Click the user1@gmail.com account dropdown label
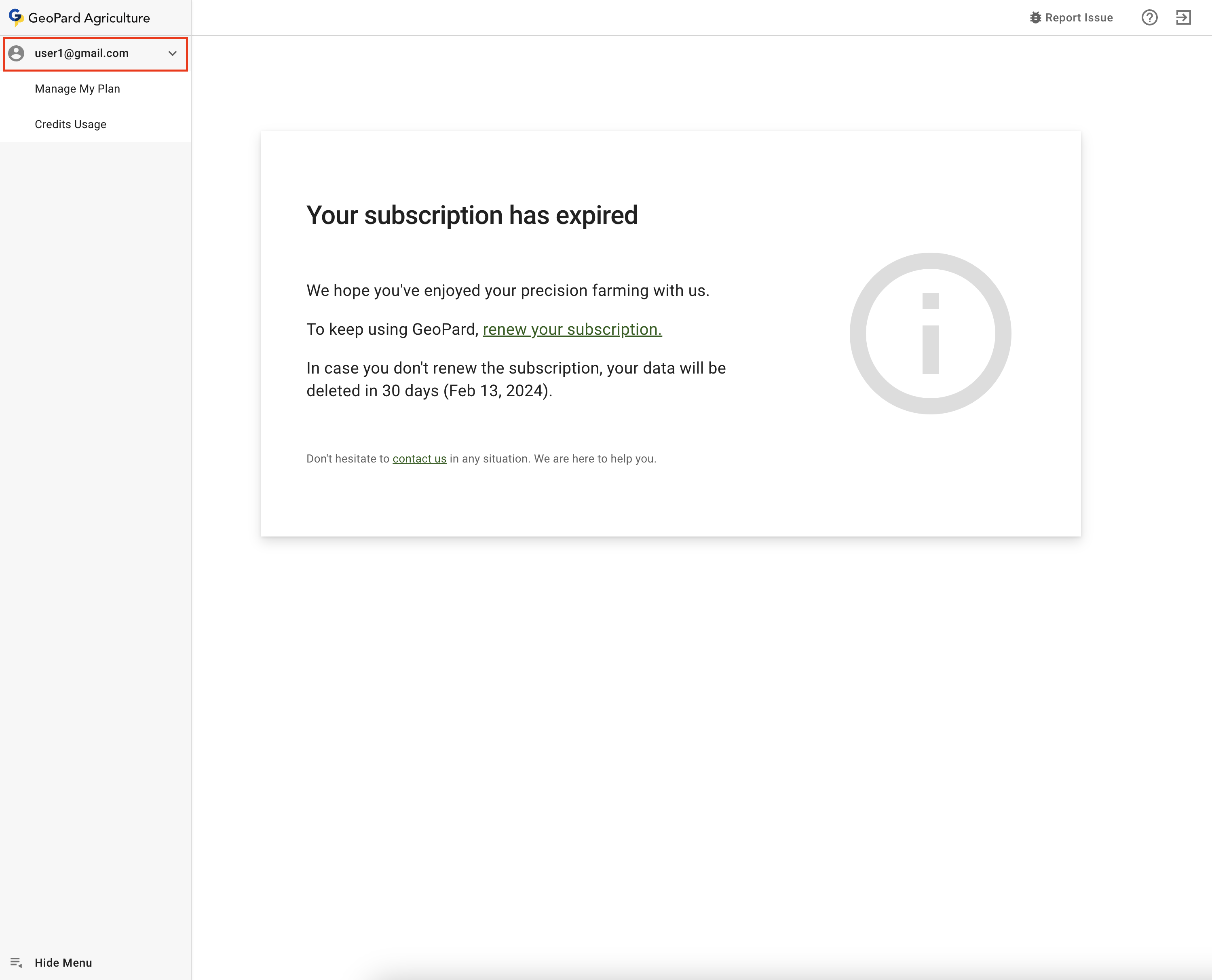 pyautogui.click(x=82, y=53)
